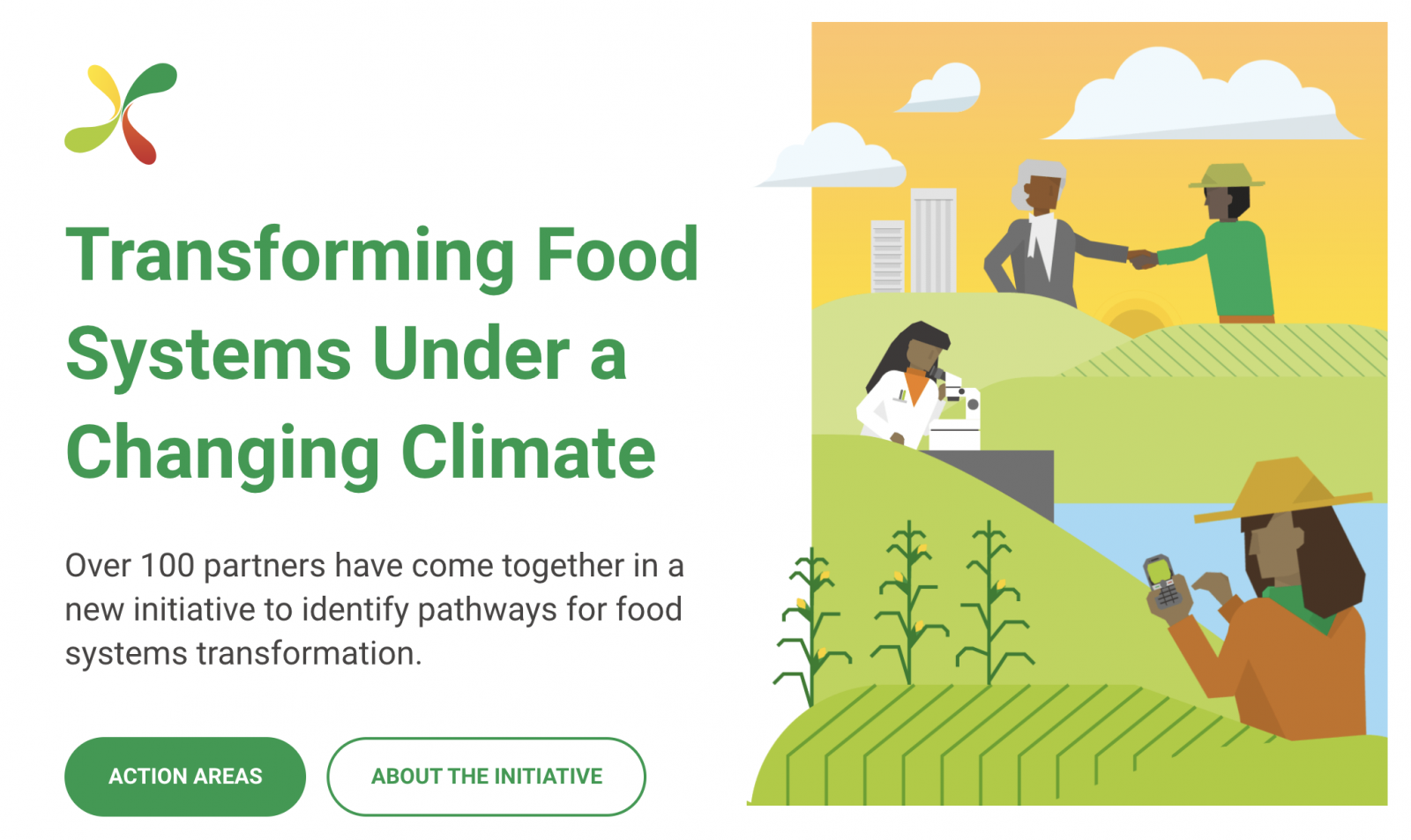Image resolution: width=1411 pixels, height=840 pixels.
Task: Click the Over 100 partners paragraph text
Action: pos(375,609)
